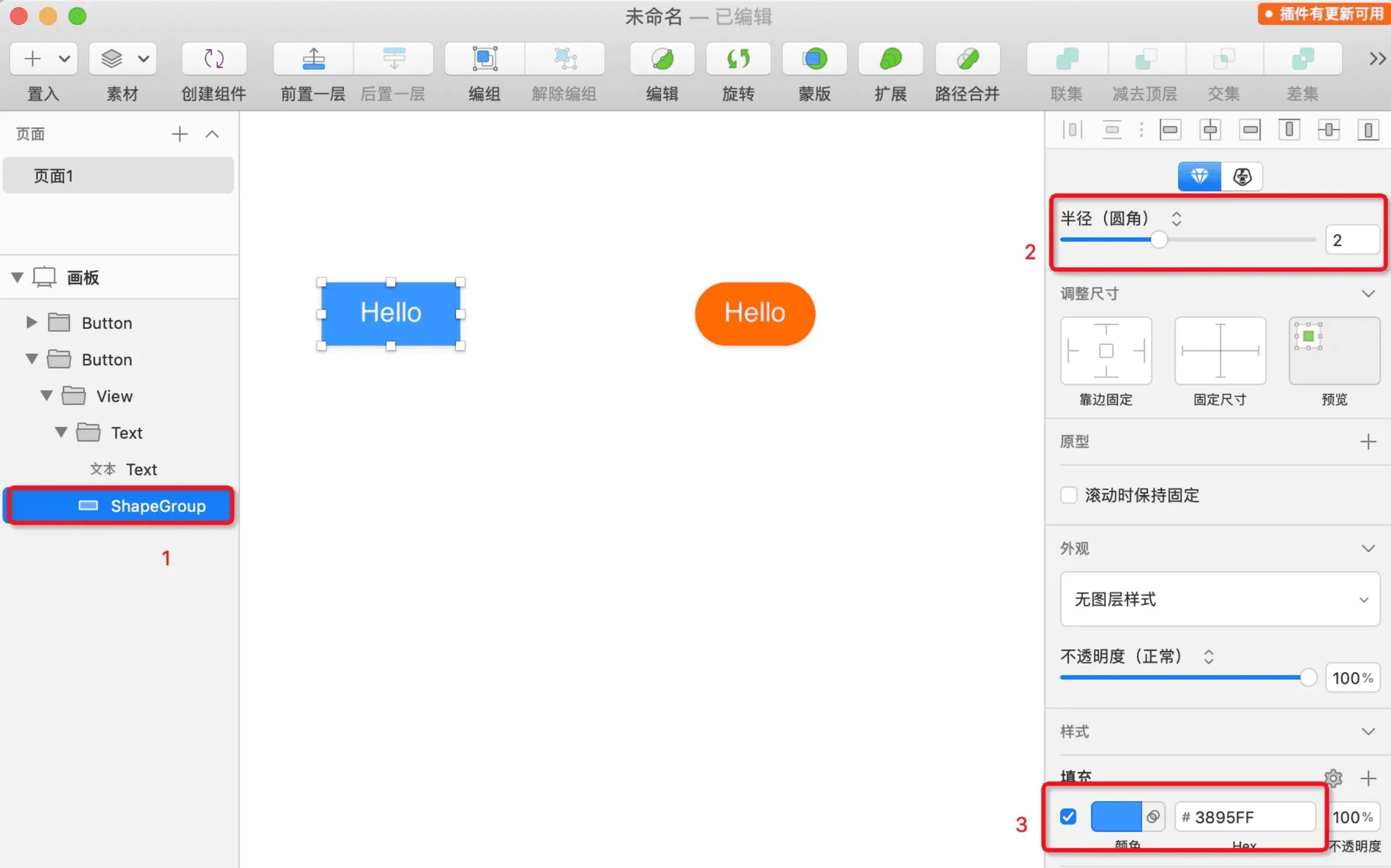1391x868 pixels.
Task: Enable the 滚动时保持固定 checkbox
Action: [1068, 495]
